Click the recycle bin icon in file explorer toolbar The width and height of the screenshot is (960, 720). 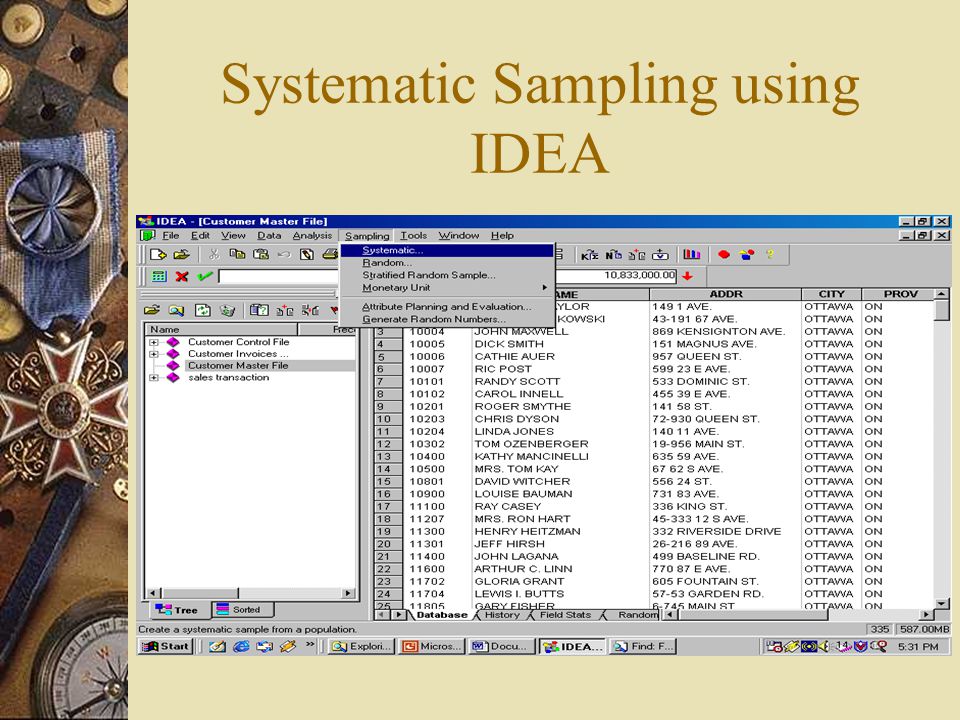pos(228,310)
